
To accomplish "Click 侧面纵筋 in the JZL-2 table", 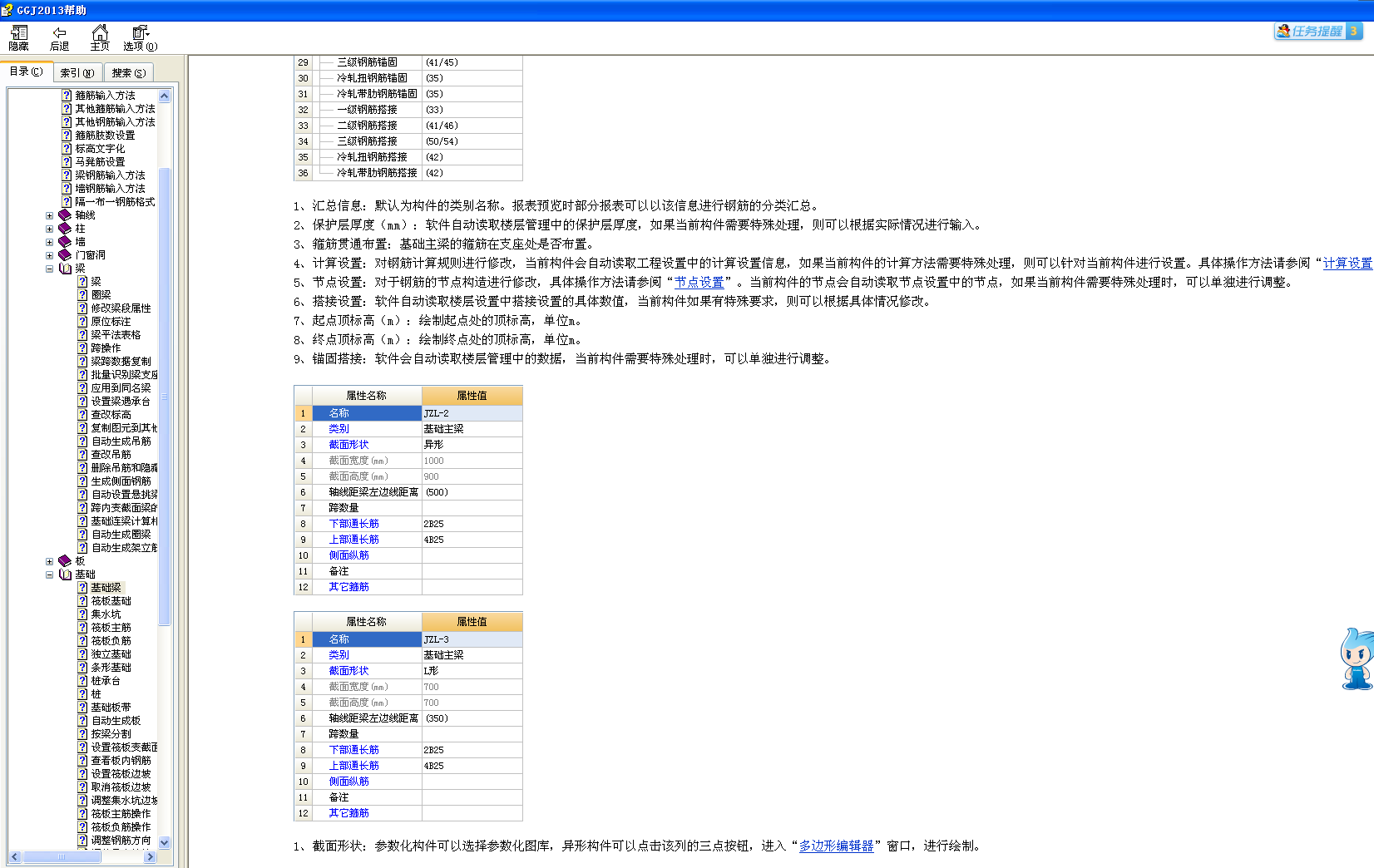I will point(348,555).
